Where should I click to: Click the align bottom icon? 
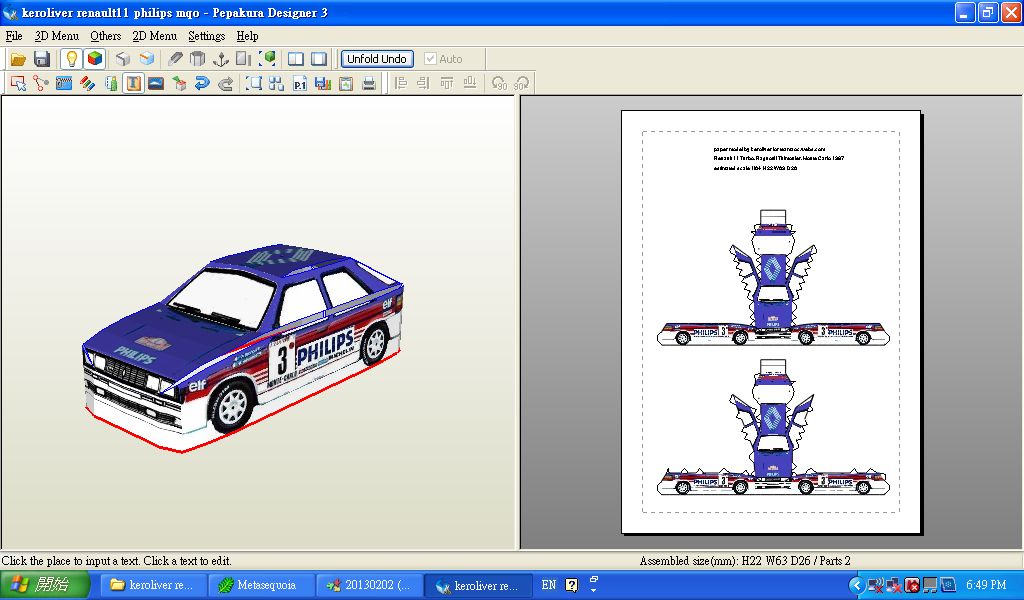point(470,84)
